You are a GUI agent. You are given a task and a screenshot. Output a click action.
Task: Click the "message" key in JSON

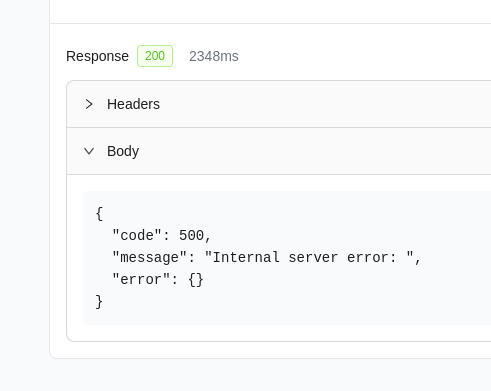(x=150, y=257)
